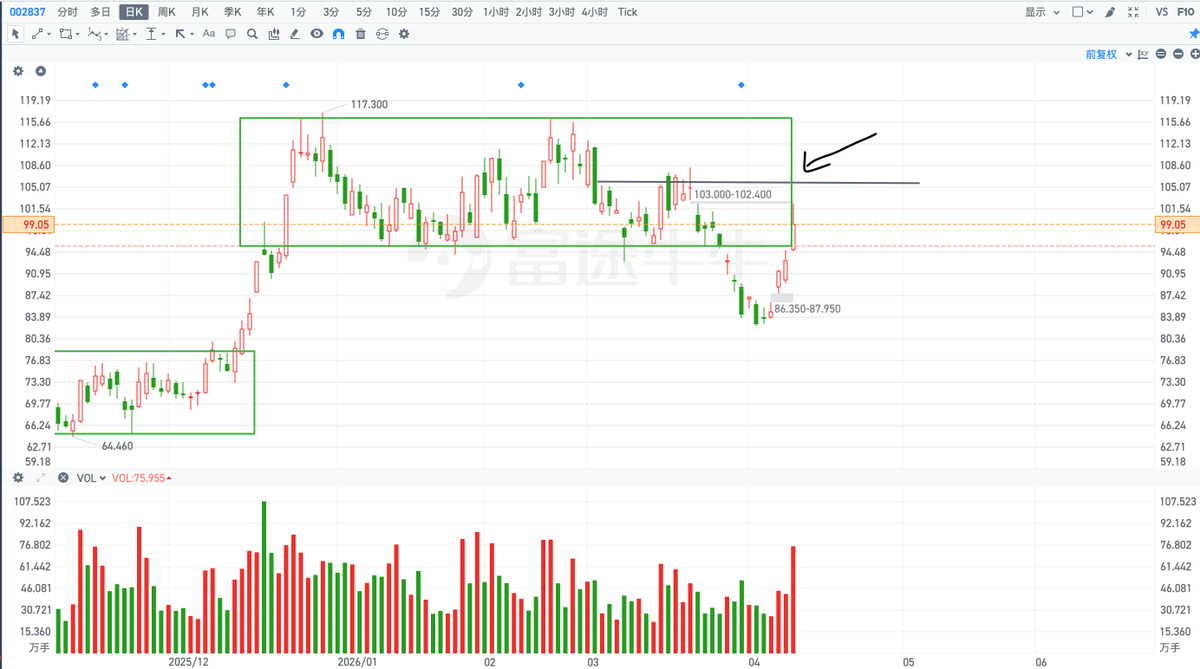Click the 64.460 low price label
Screen dimensions: 1200x669
click(x=117, y=446)
